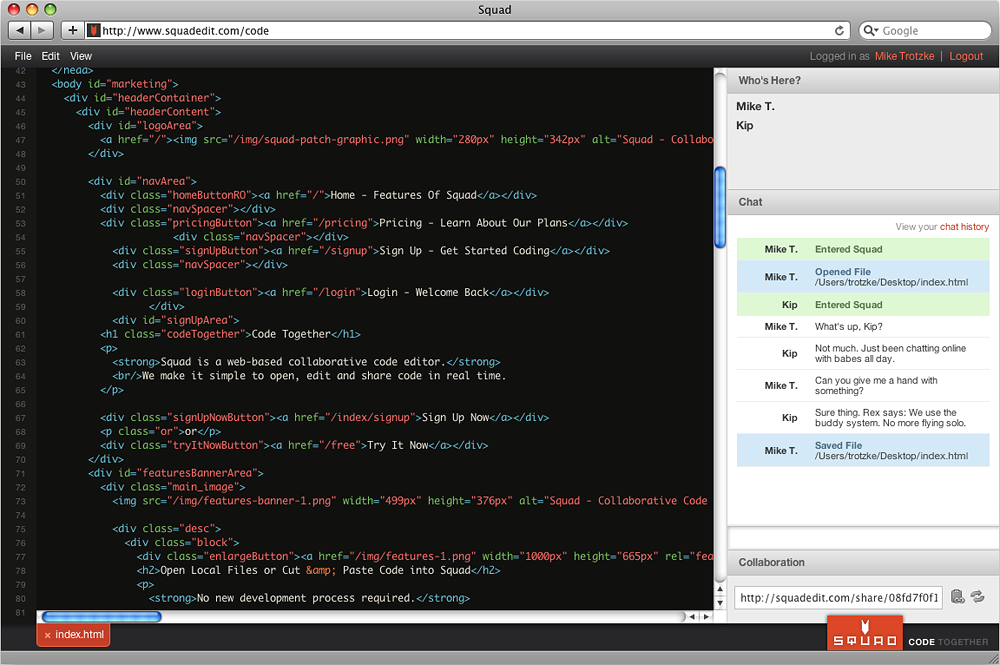This screenshot has height=665, width=1000.
Task: Click the vertical scrollbar down arrow
Action: 720,603
